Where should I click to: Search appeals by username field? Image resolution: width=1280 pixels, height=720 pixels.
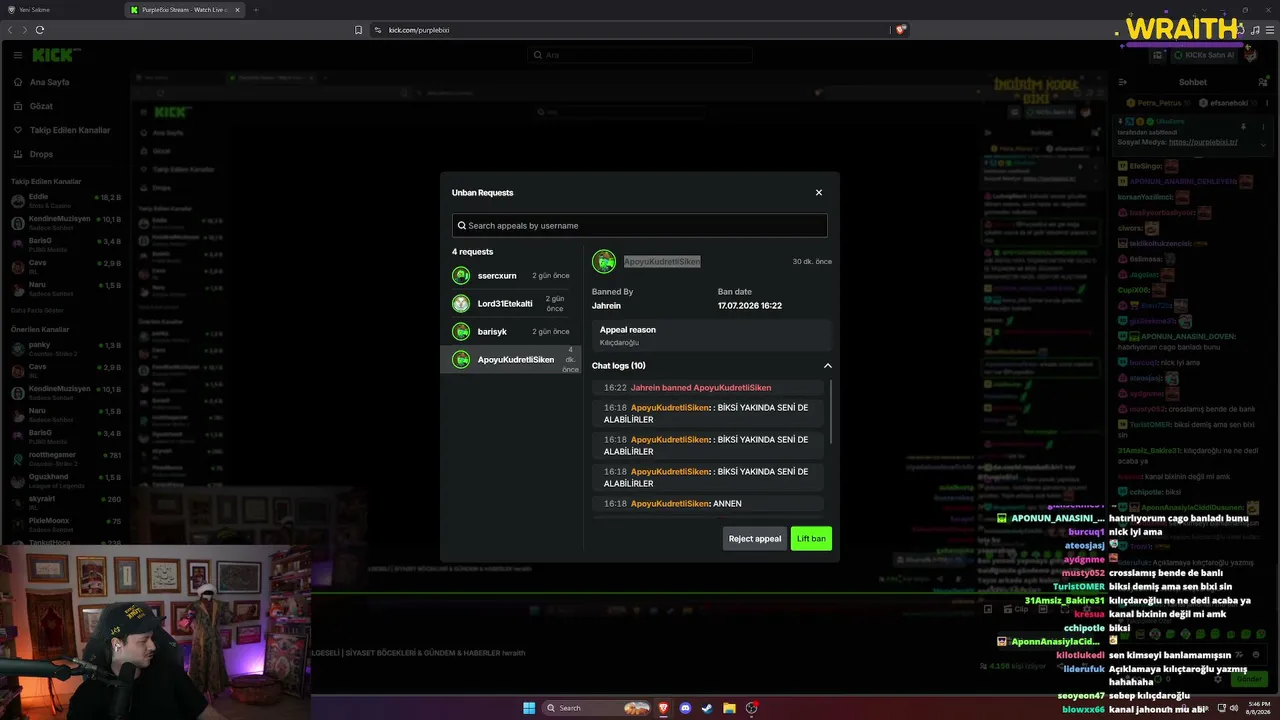[x=640, y=225]
